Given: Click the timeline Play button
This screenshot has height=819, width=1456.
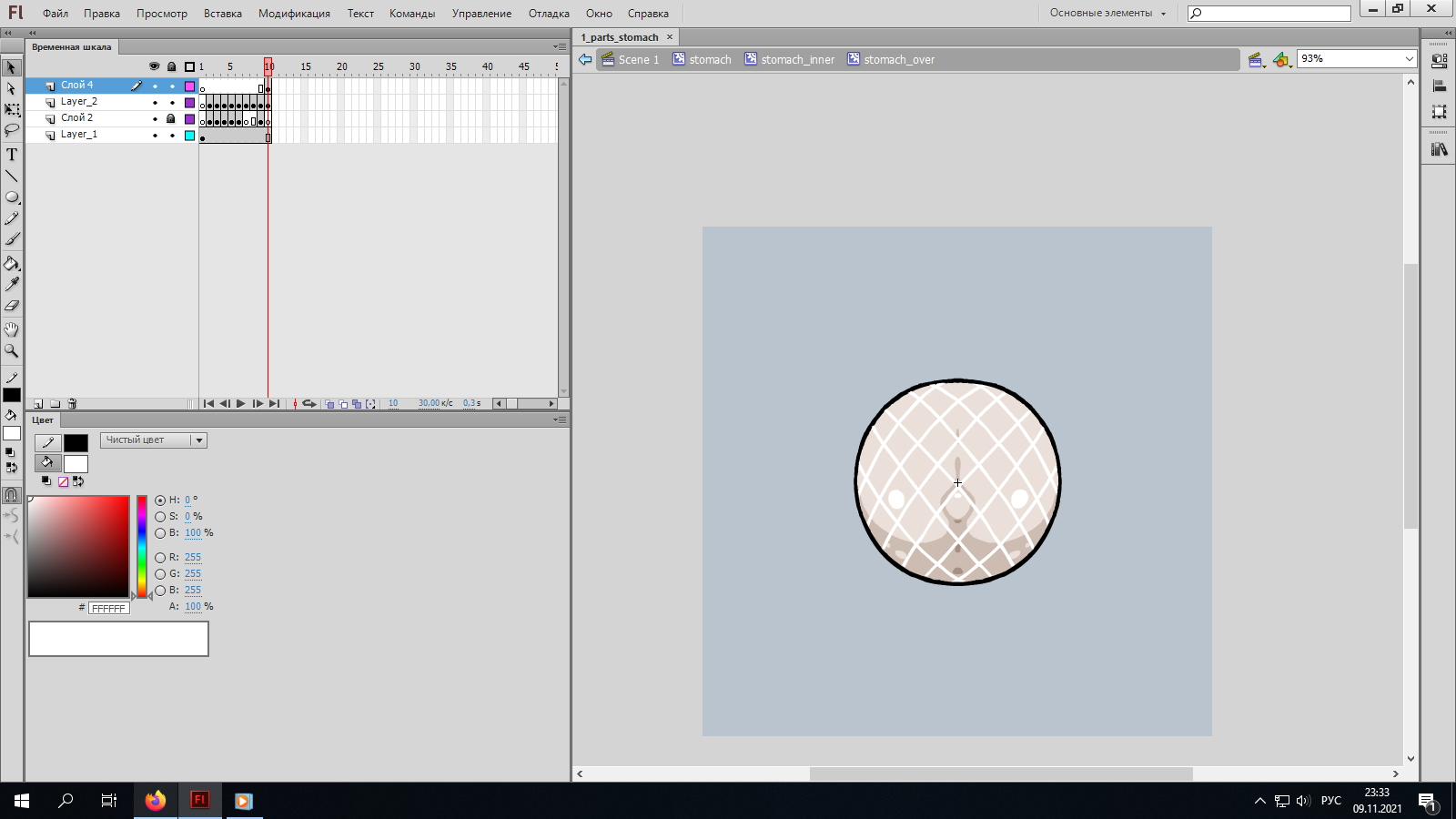Looking at the screenshot, I should 241,404.
